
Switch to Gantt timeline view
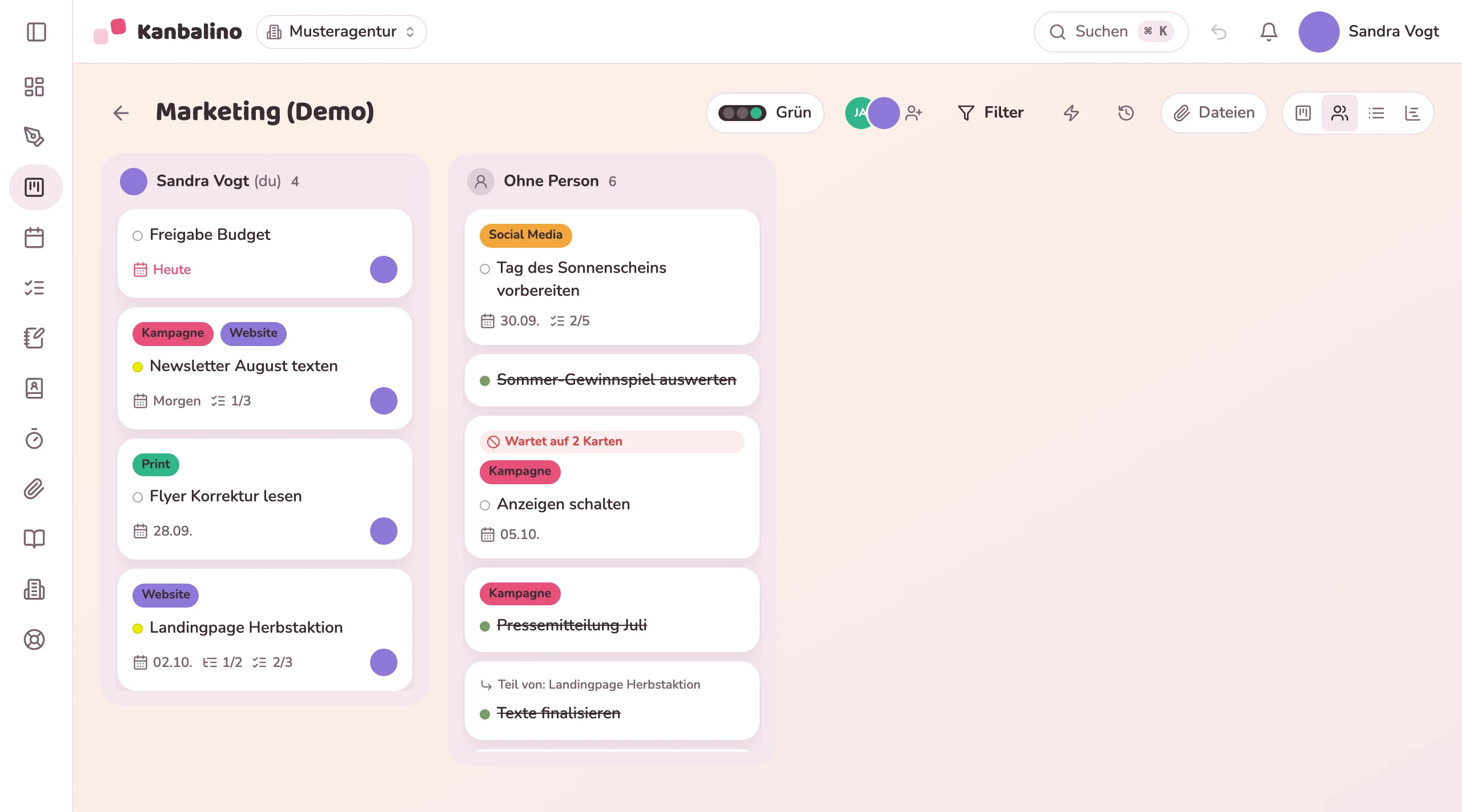(x=1412, y=113)
